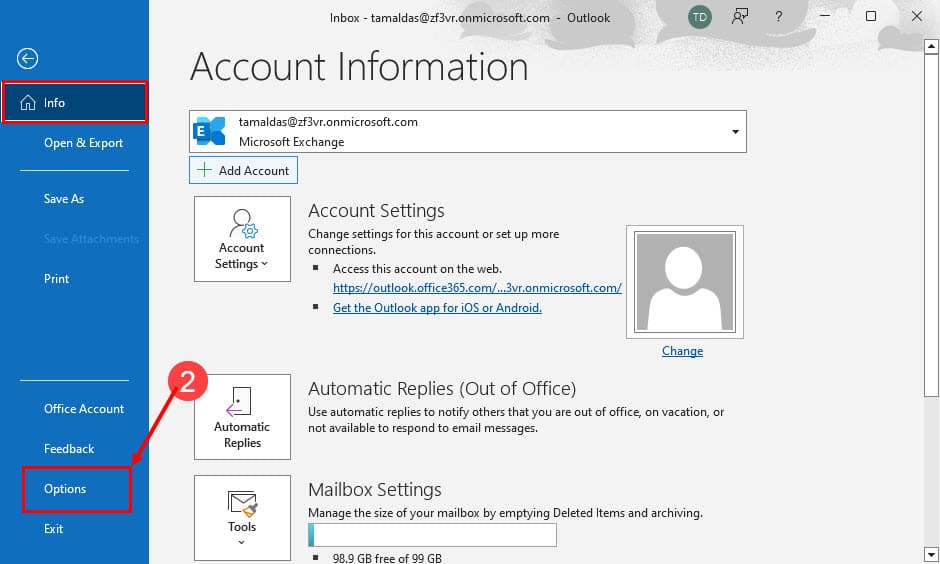Open the Info tab in backstage
This screenshot has height=564, width=940.
pos(74,102)
